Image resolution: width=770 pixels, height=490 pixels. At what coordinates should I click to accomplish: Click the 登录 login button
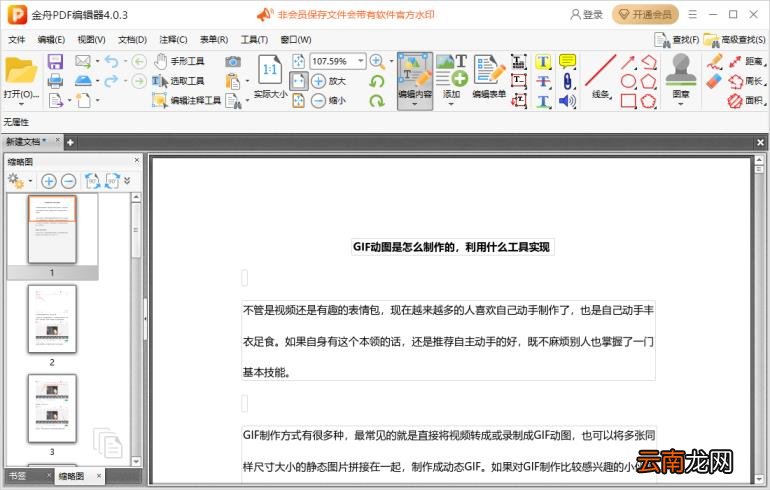[586, 15]
